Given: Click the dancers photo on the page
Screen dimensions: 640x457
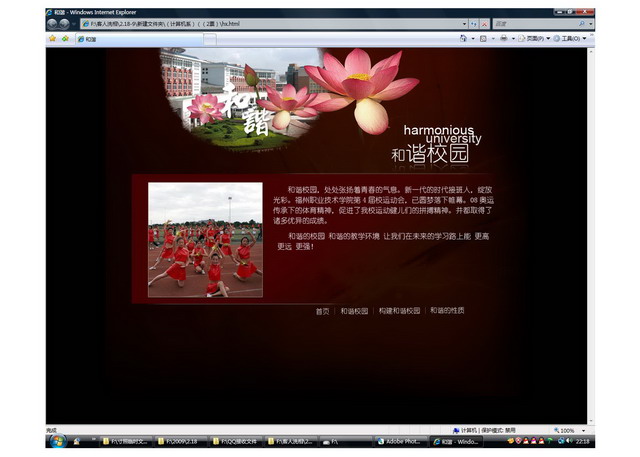Looking at the screenshot, I should click(x=205, y=240).
